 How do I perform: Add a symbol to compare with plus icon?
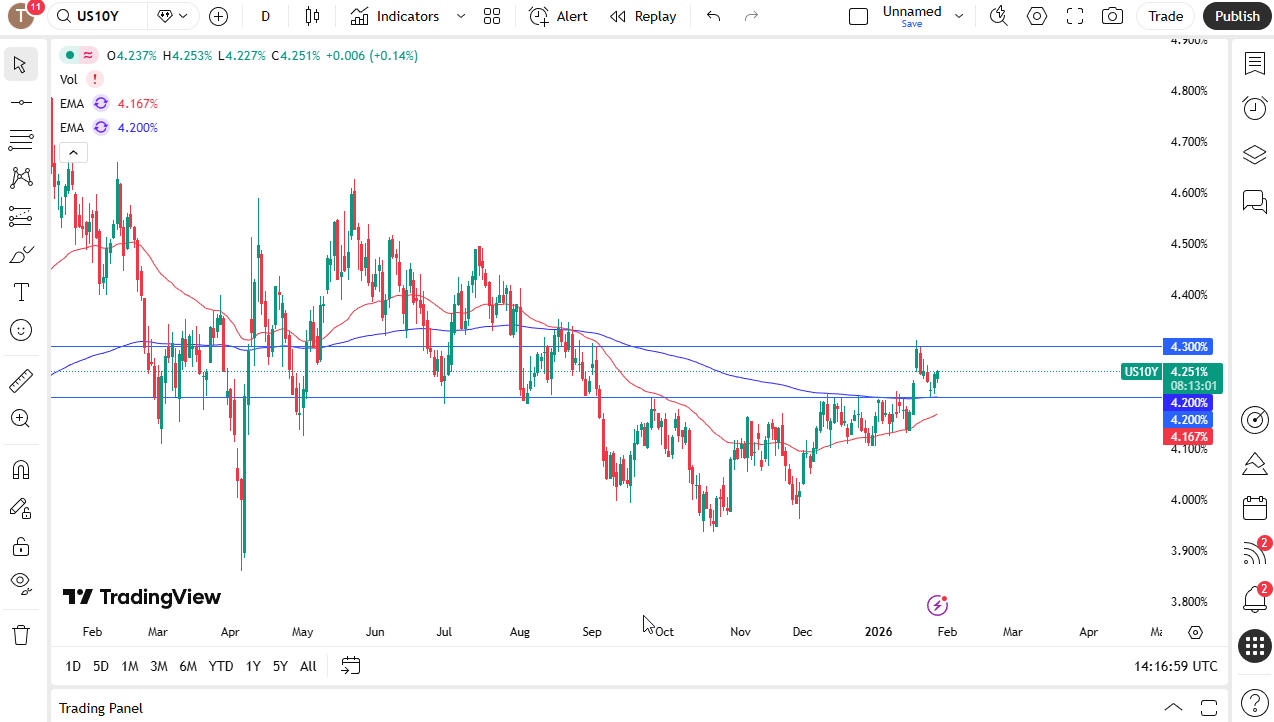[218, 16]
